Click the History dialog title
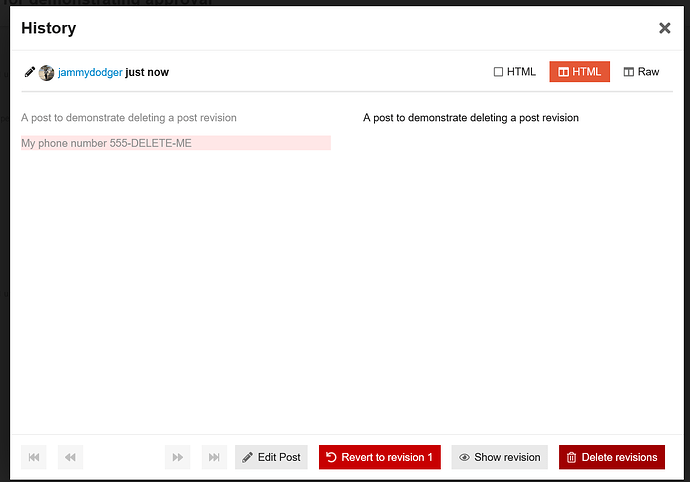The width and height of the screenshot is (690, 482). (x=49, y=28)
